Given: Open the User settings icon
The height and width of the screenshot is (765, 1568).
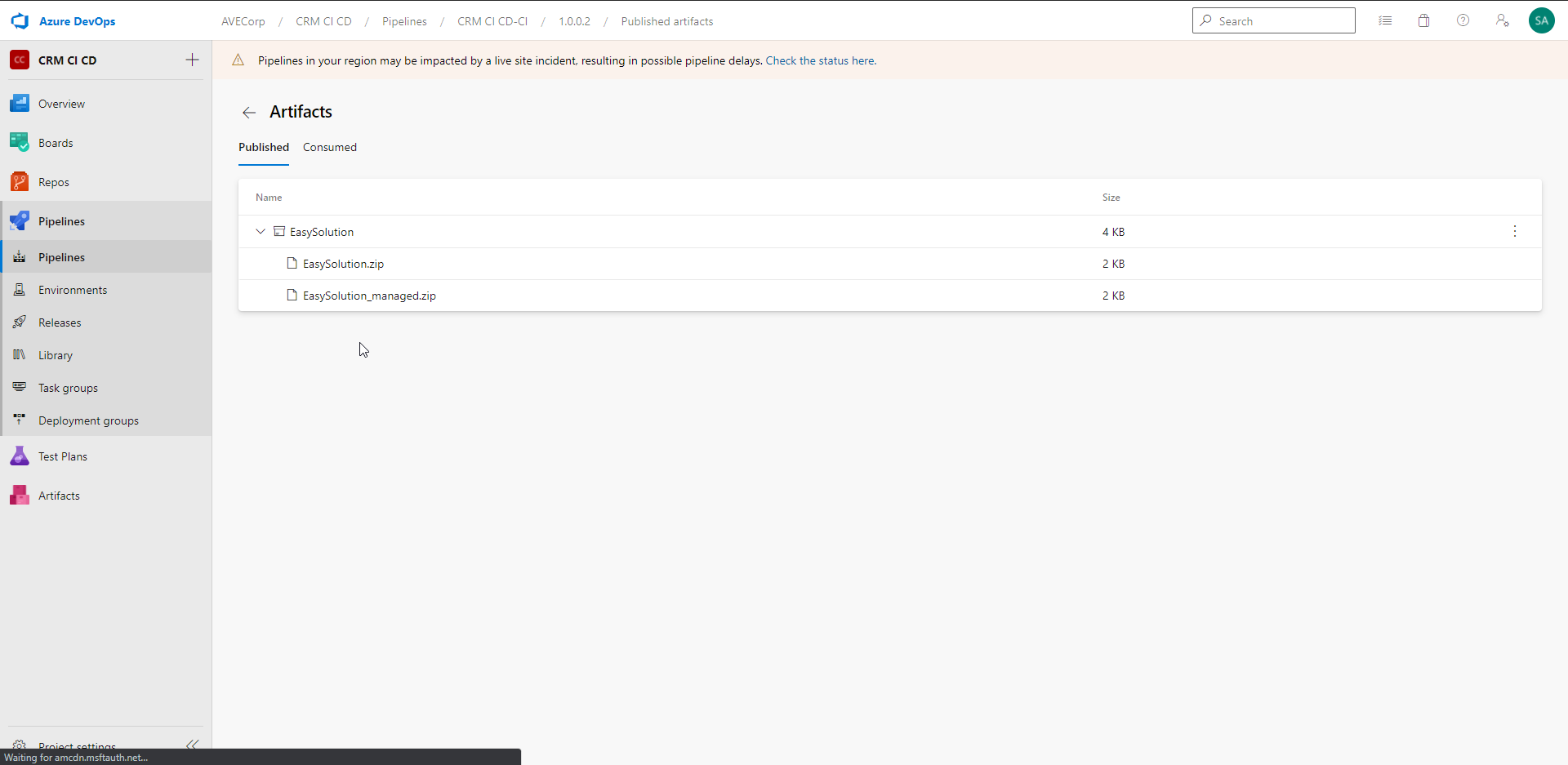Looking at the screenshot, I should tap(1503, 20).
